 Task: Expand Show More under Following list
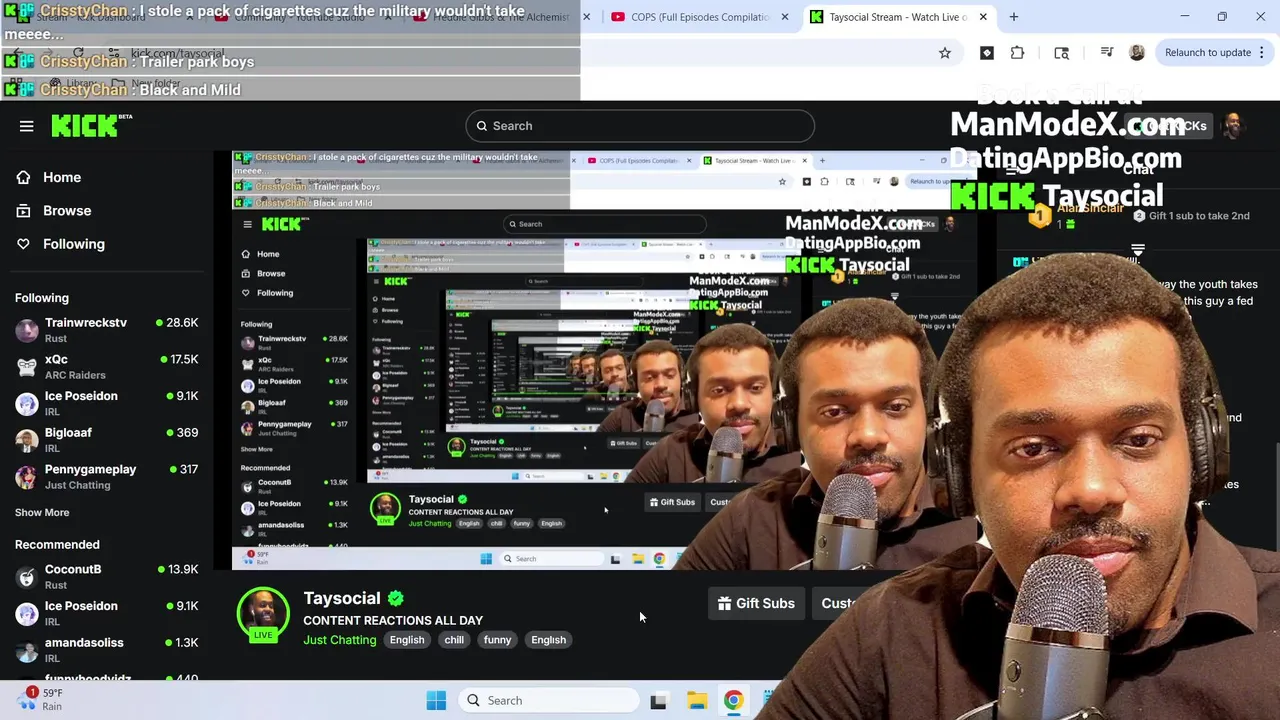pos(42,512)
